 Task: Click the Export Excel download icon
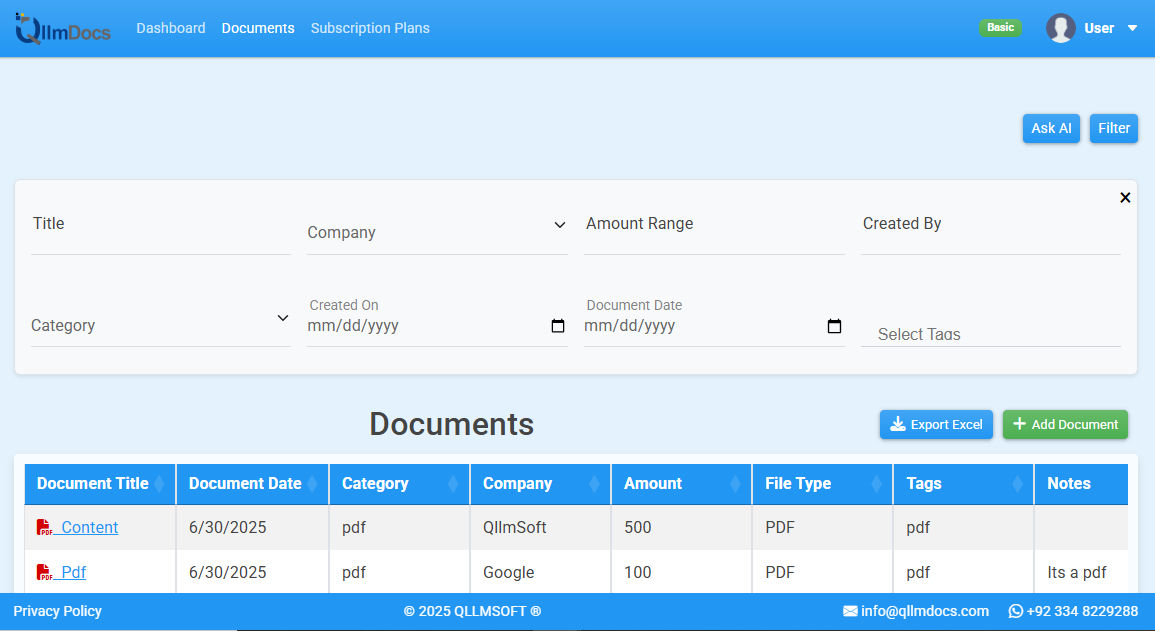pyautogui.click(x=897, y=424)
